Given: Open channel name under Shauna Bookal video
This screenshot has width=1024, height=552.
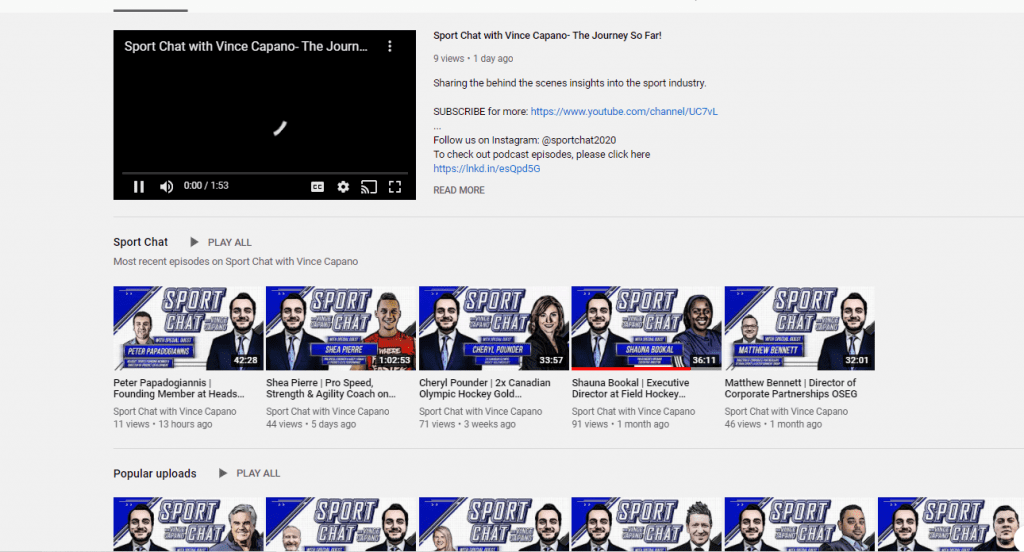Looking at the screenshot, I should pos(633,412).
